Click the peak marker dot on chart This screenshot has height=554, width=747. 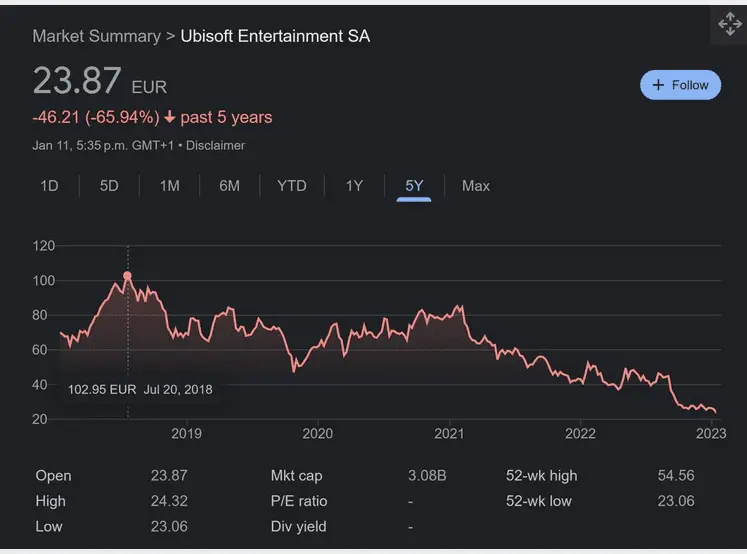click(127, 276)
